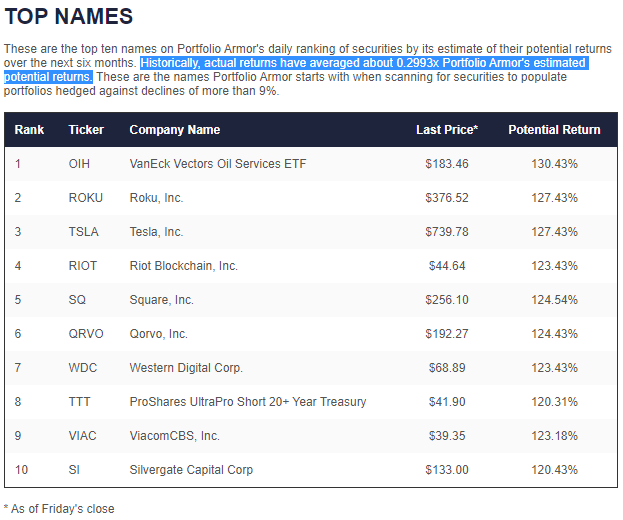Image resolution: width=623 pixels, height=520 pixels.
Task: Click the 130.43% potential return value
Action: 554,164
